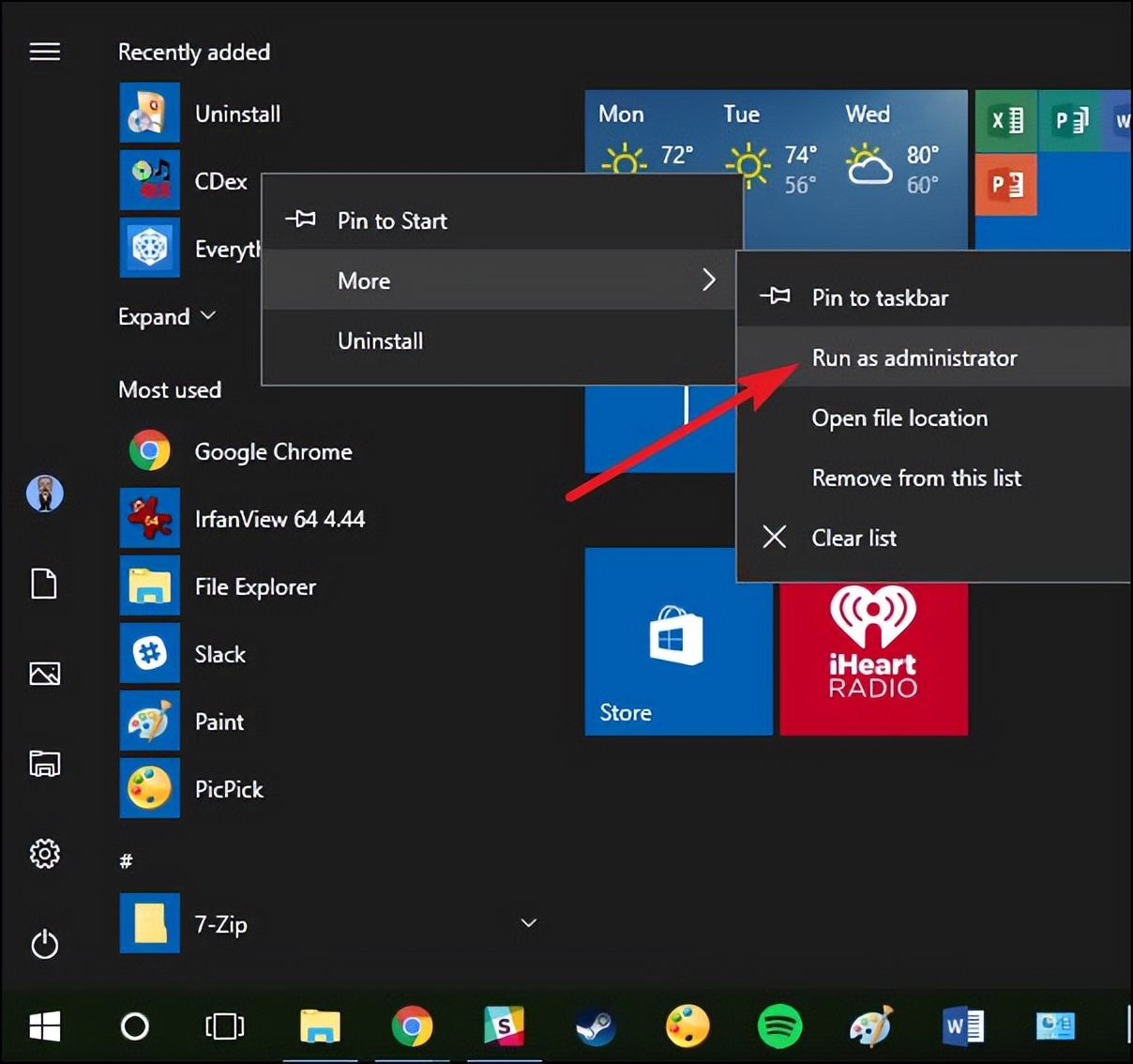Click Clear list
Viewport: 1133px width, 1064px height.
tap(854, 538)
